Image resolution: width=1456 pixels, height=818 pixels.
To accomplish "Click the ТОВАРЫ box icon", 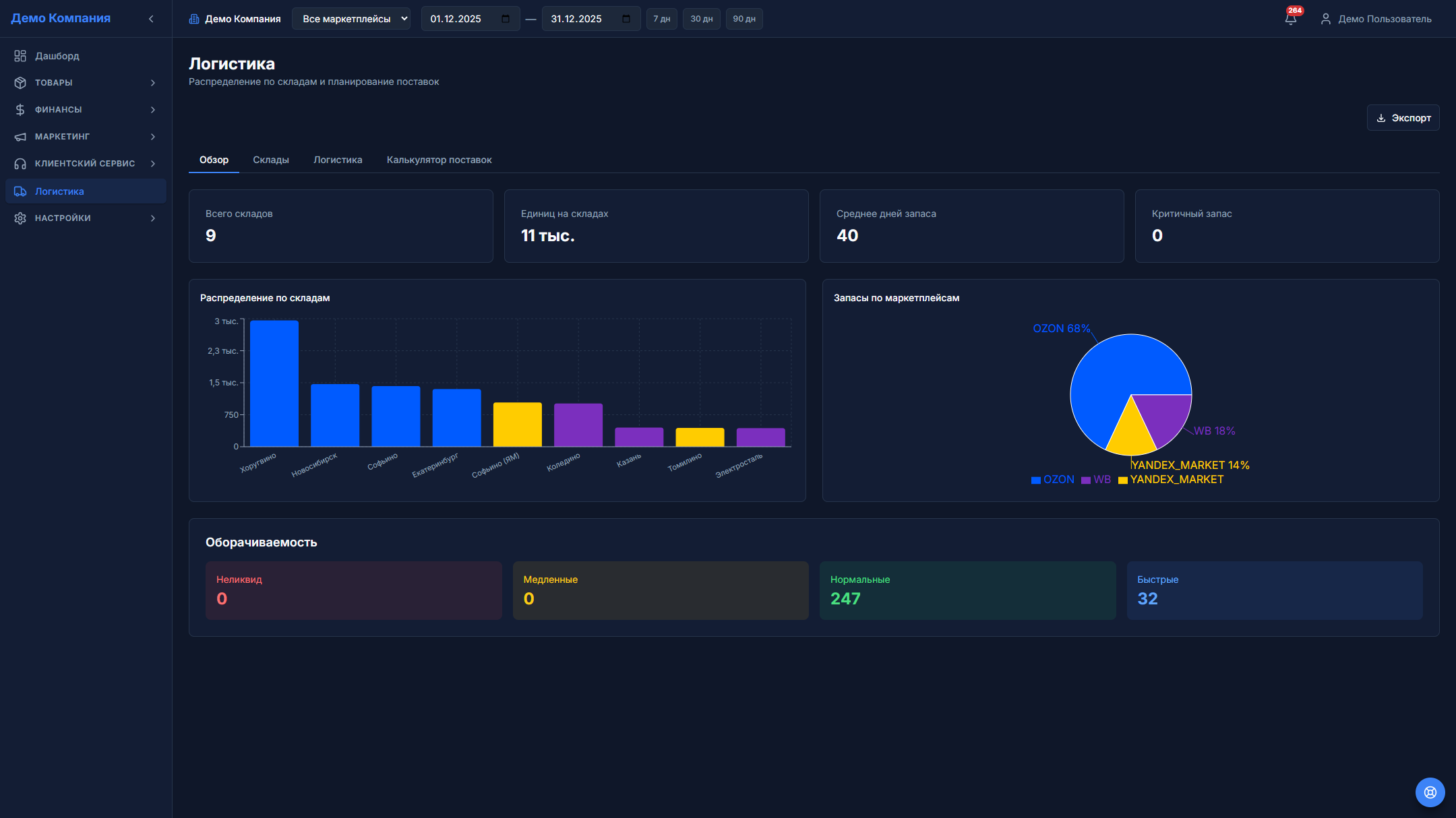I will tap(20, 83).
